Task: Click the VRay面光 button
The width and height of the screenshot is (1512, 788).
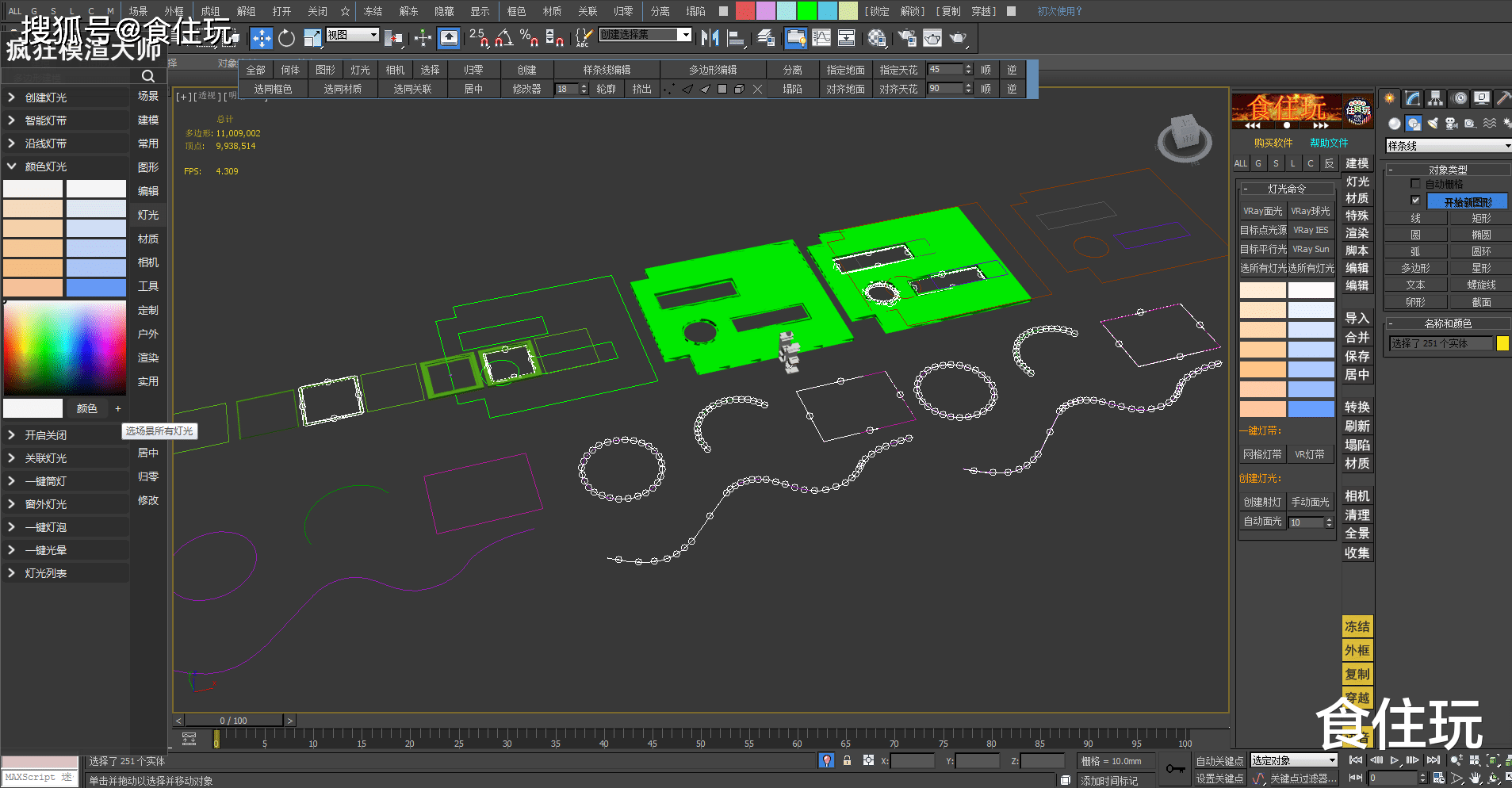Action: (x=1262, y=211)
